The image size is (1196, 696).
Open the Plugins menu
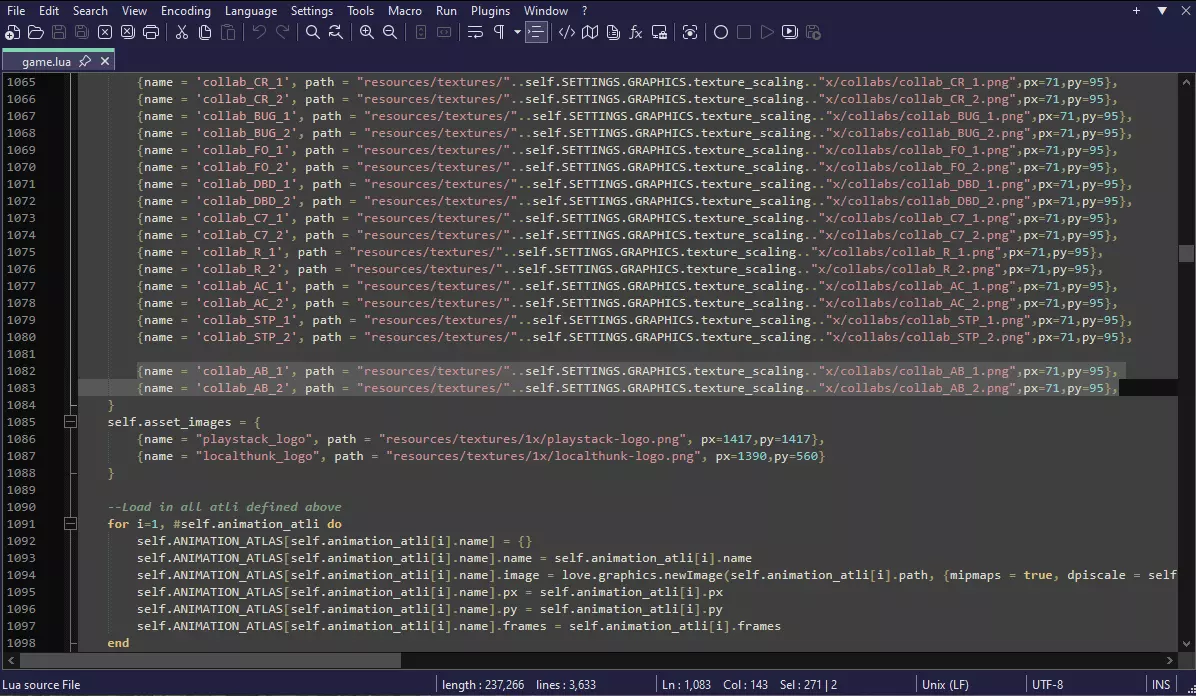click(x=490, y=11)
